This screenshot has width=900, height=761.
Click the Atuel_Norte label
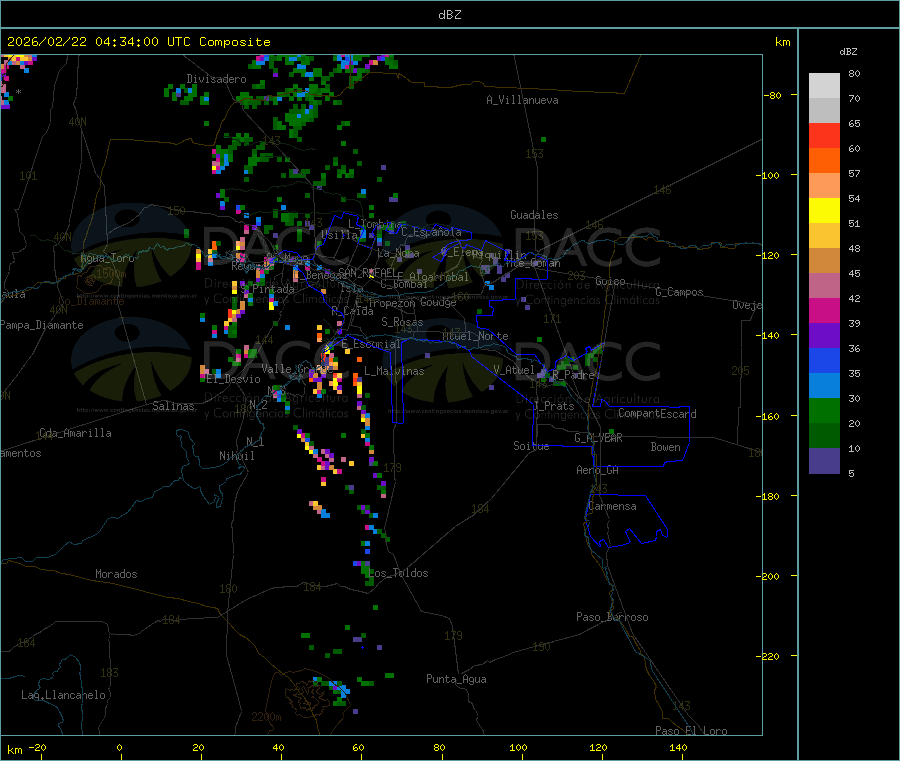point(475,336)
